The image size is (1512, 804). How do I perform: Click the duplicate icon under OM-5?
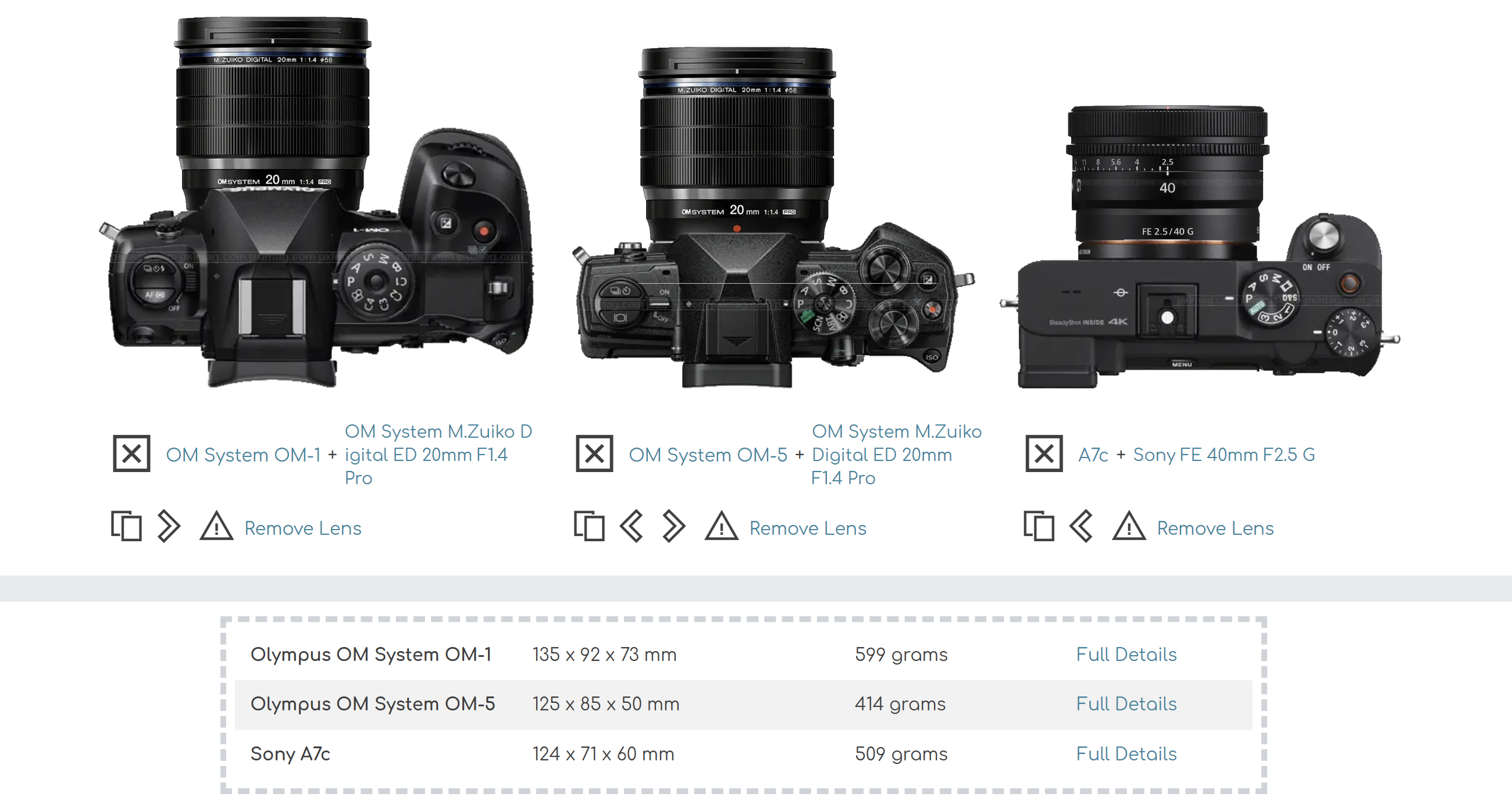click(x=589, y=526)
